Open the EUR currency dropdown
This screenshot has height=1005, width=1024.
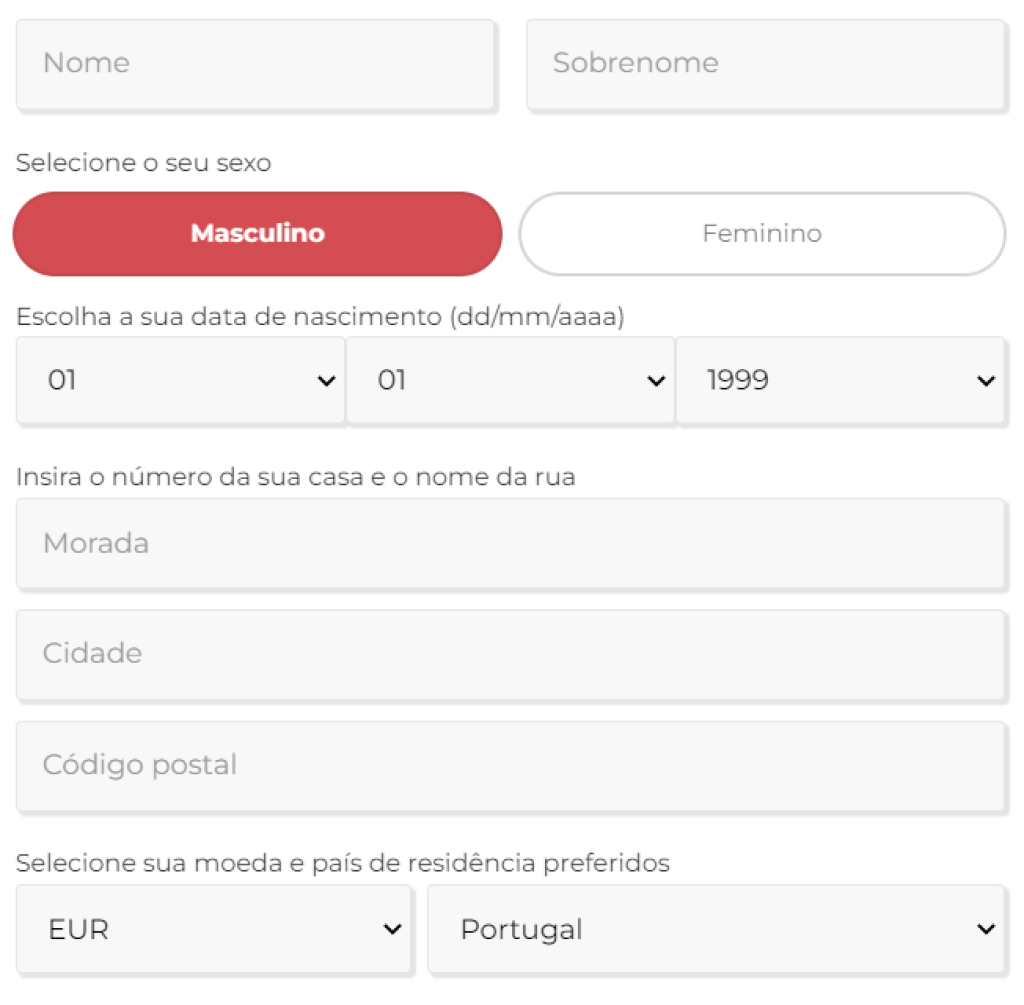(x=214, y=929)
